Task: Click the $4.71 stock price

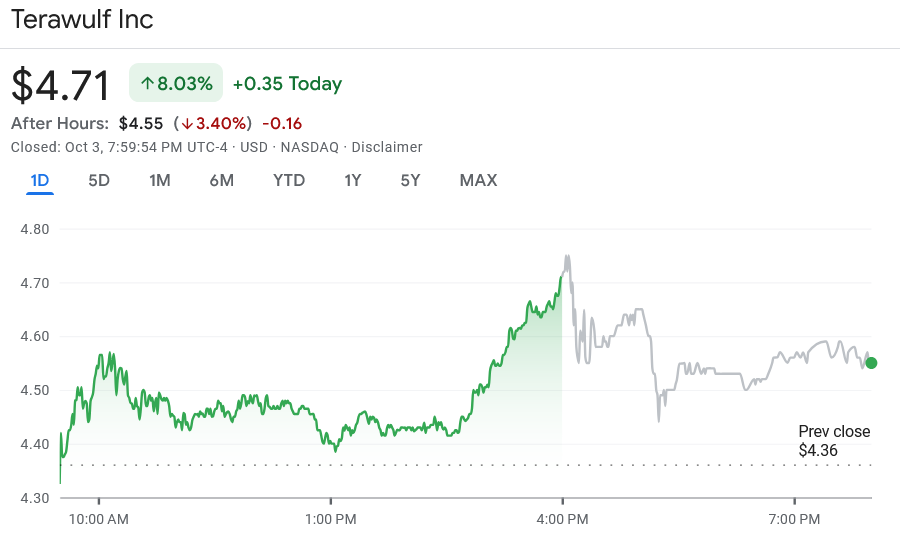Action: [61, 86]
